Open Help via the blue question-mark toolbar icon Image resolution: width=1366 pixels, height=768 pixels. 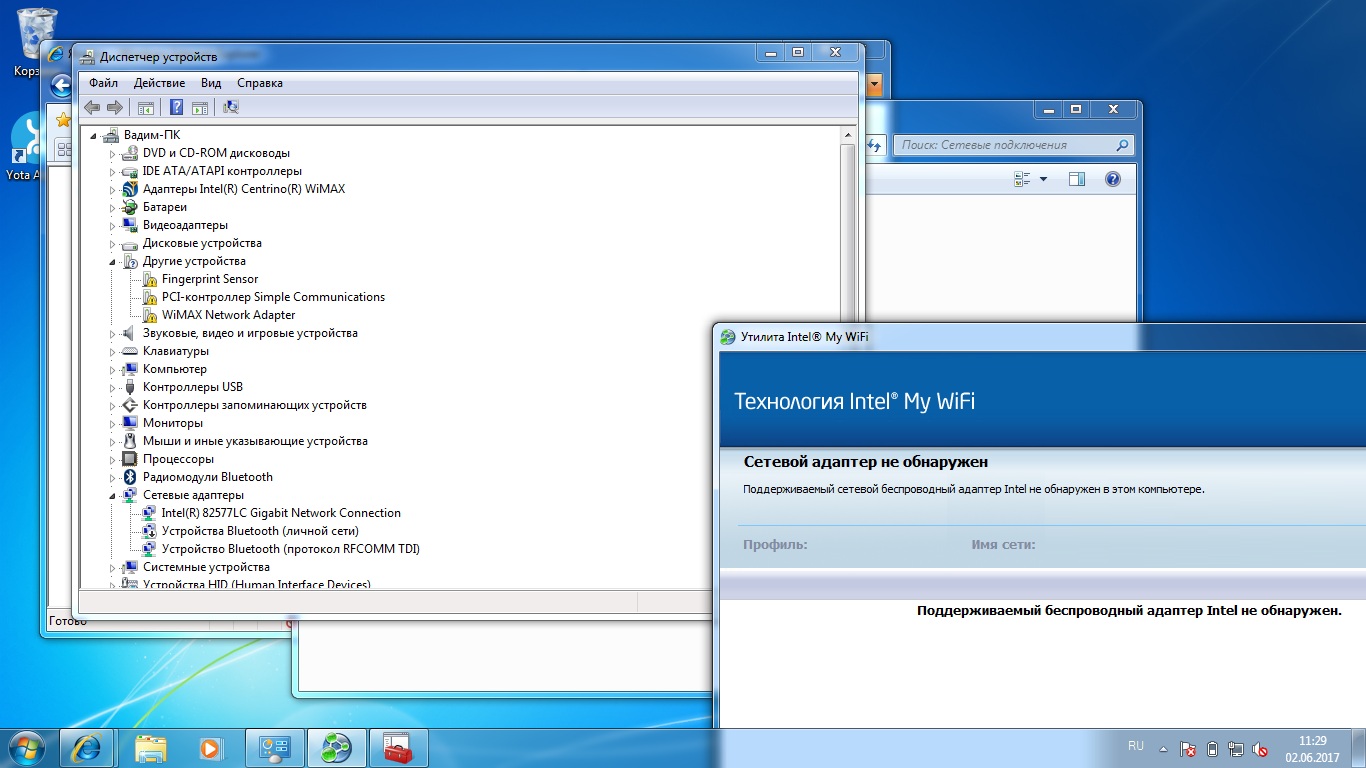coord(176,107)
